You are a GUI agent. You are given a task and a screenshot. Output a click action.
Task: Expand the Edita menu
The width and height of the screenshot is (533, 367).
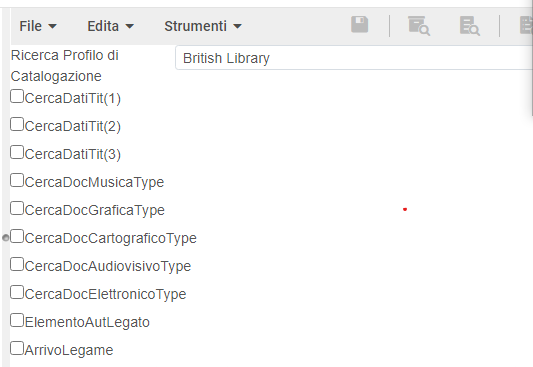[x=110, y=26]
